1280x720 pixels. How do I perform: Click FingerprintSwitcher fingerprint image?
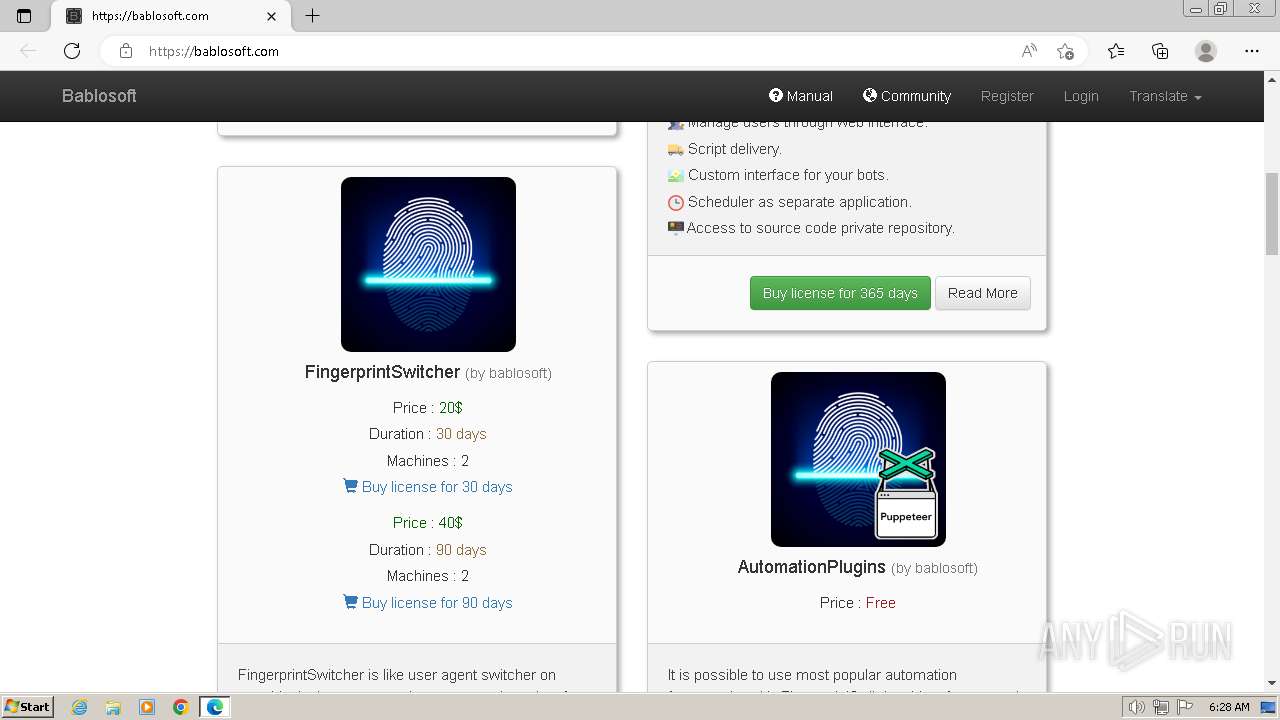click(x=428, y=264)
